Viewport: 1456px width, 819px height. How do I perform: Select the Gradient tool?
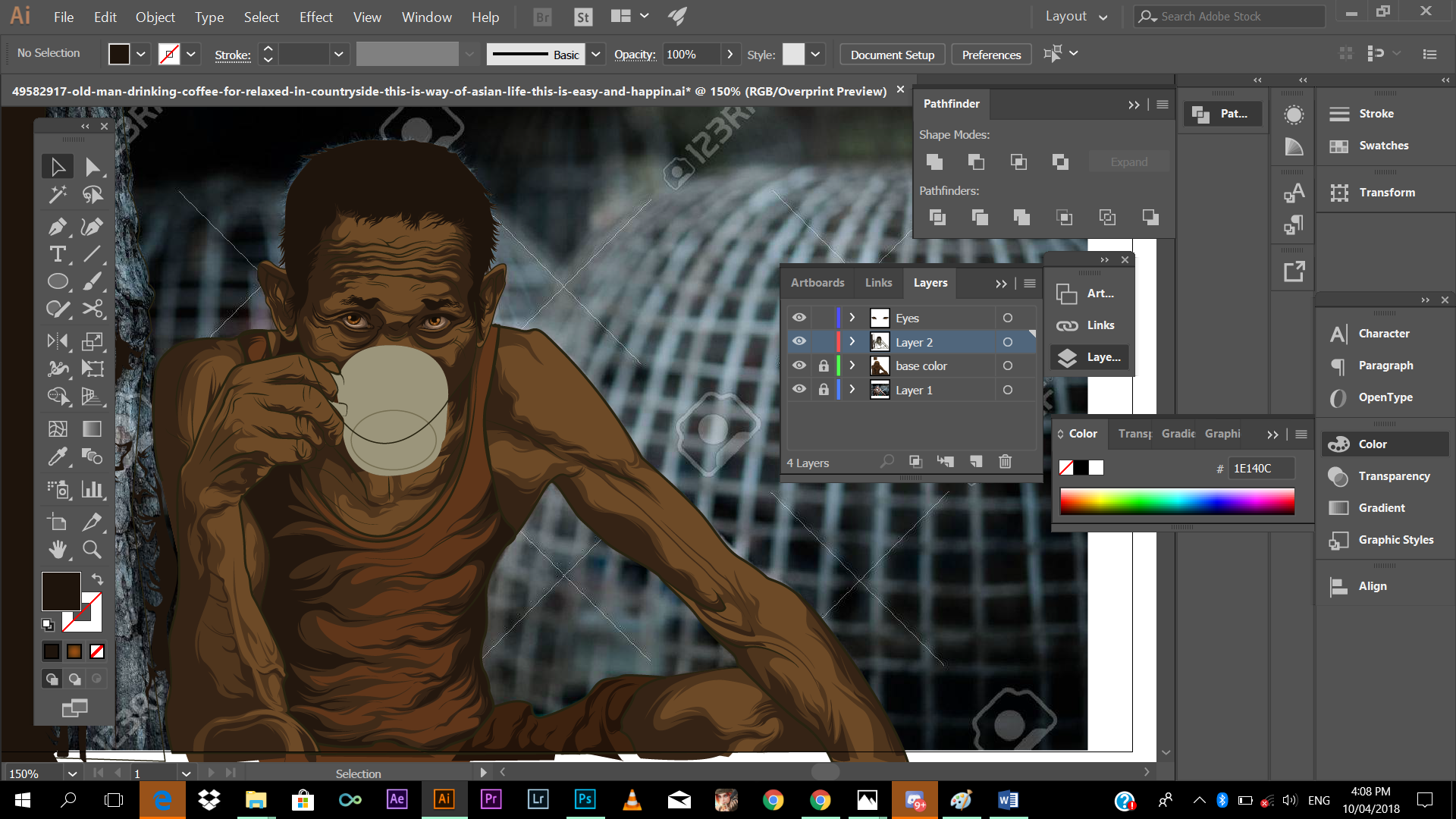click(x=93, y=429)
